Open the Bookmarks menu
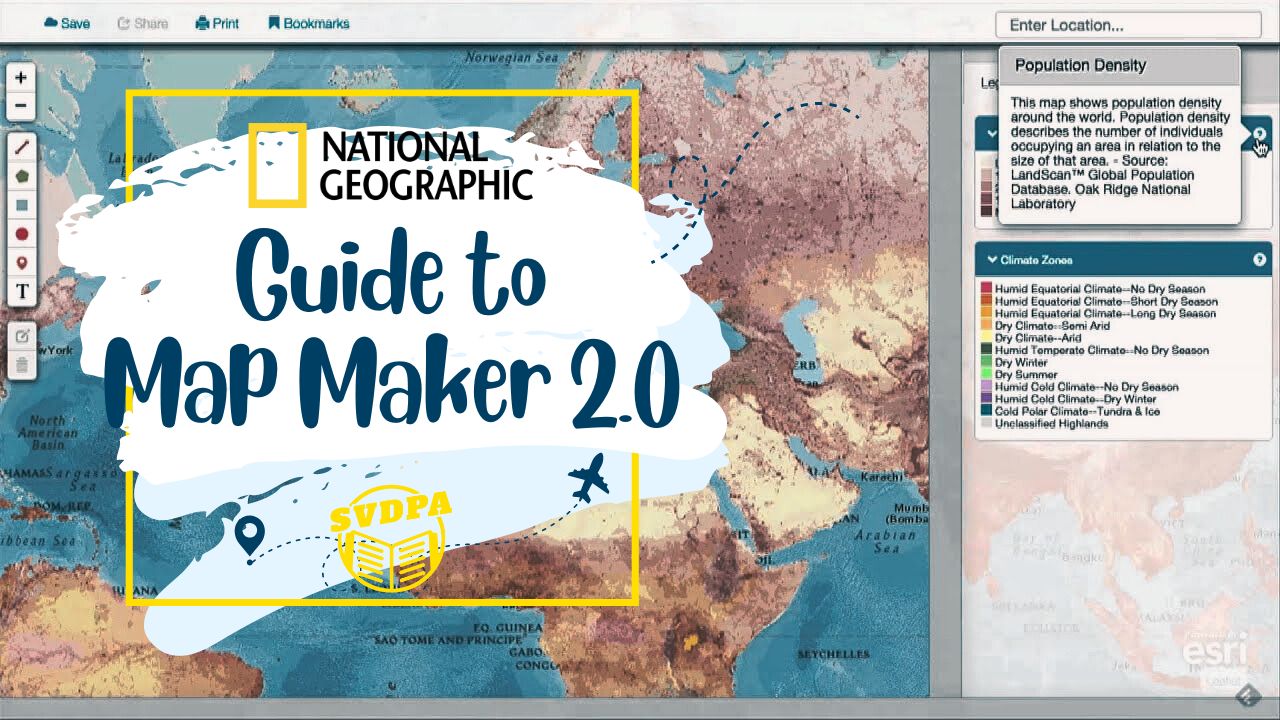1280x720 pixels. (x=309, y=23)
